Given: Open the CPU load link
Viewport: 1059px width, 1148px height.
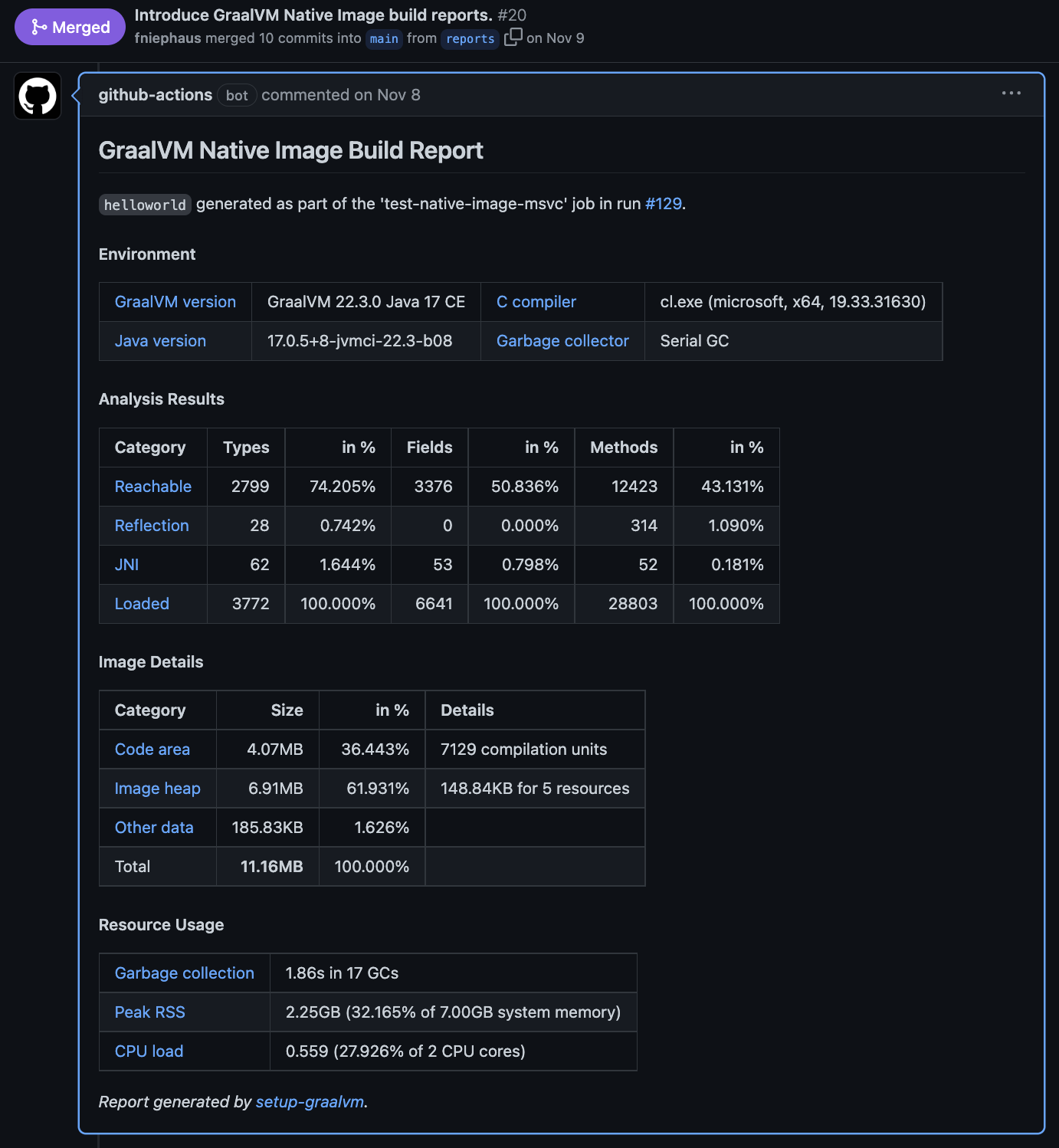Looking at the screenshot, I should pos(149,1051).
